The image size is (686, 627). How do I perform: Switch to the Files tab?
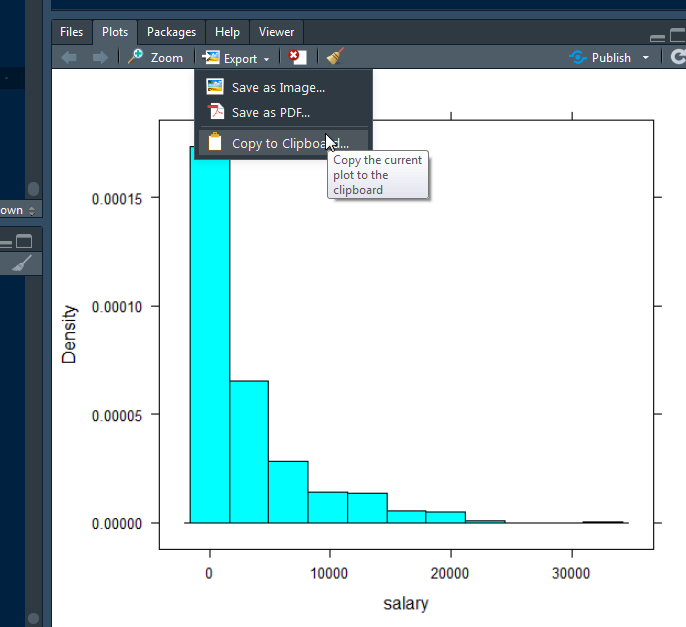coord(72,32)
